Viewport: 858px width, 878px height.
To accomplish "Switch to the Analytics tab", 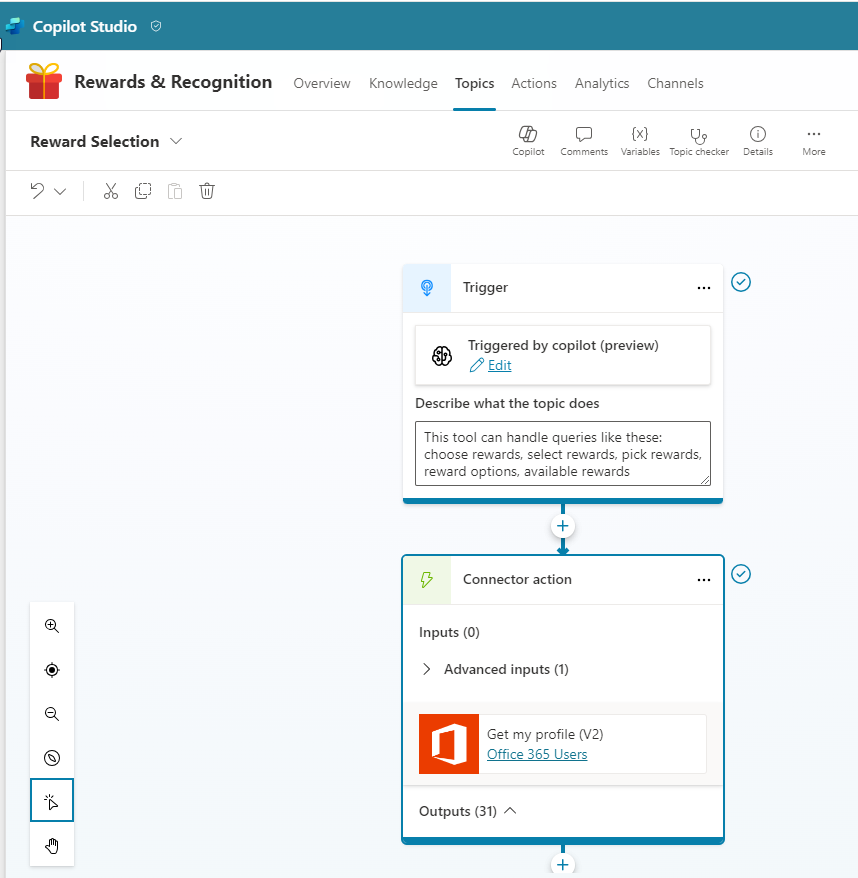I will pyautogui.click(x=602, y=83).
